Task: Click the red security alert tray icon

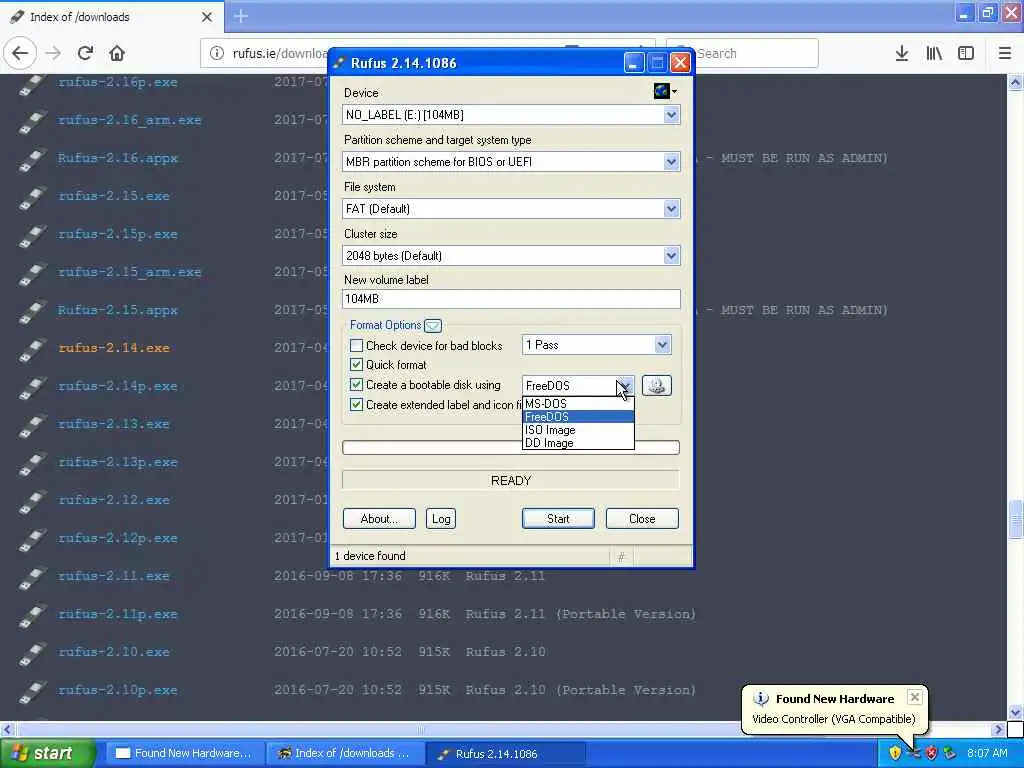Action: (931, 753)
